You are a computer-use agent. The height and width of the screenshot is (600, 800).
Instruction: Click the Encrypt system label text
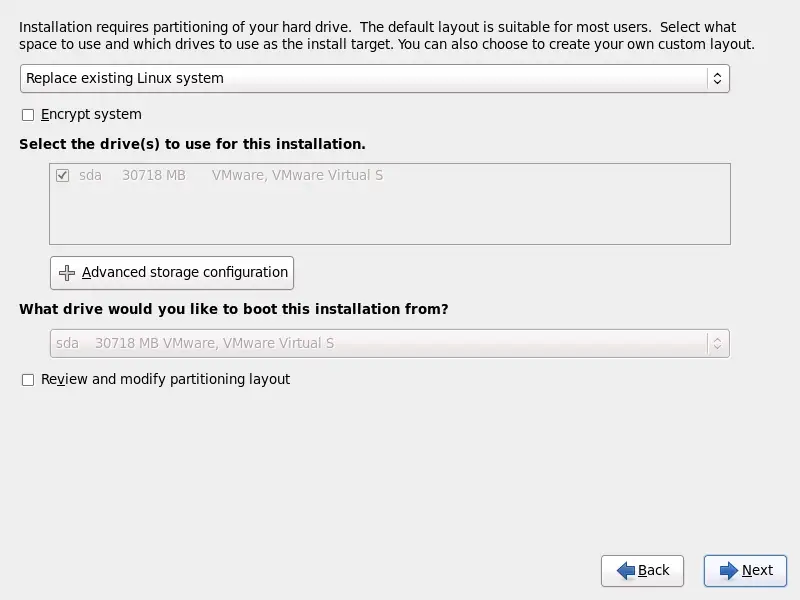pyautogui.click(x=91, y=115)
